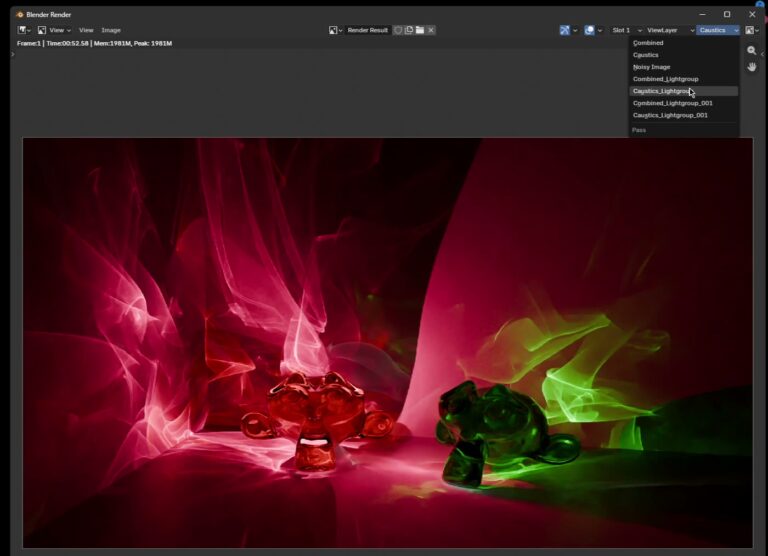The width and height of the screenshot is (768, 556).
Task: Expand the overlays options arrow
Action: [600, 30]
